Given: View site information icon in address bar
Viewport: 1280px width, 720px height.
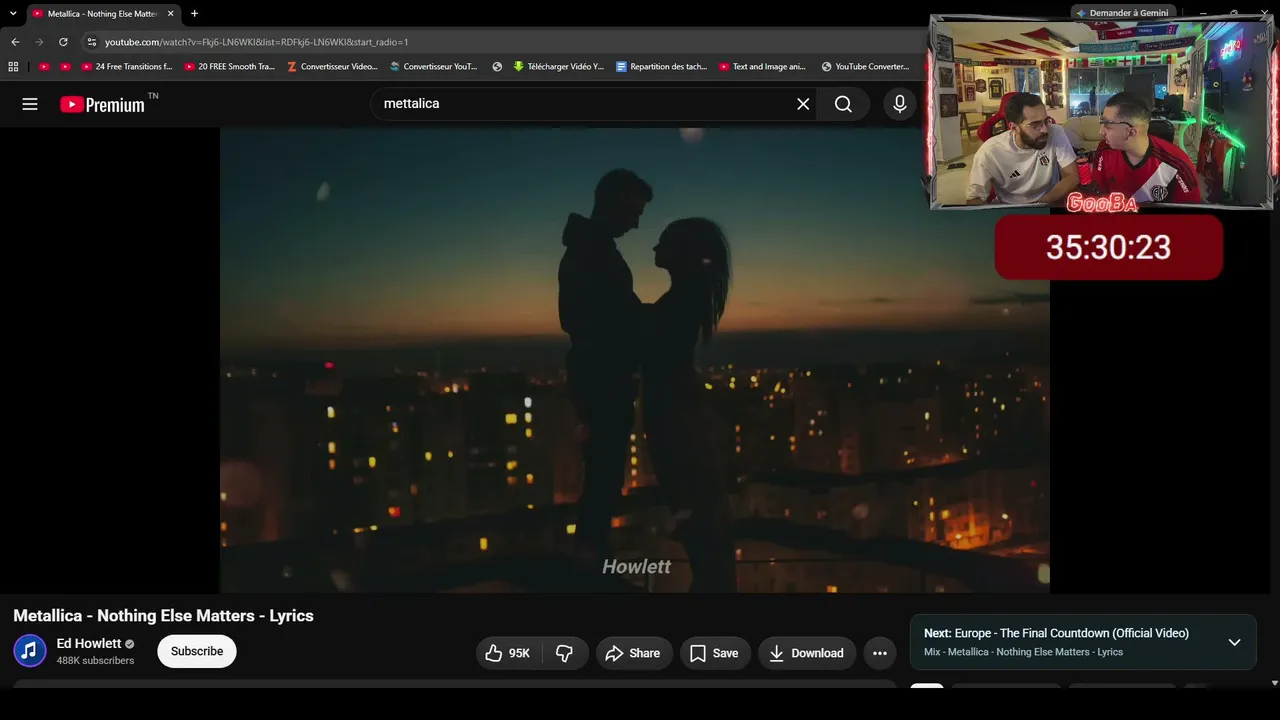Looking at the screenshot, I should coord(91,42).
